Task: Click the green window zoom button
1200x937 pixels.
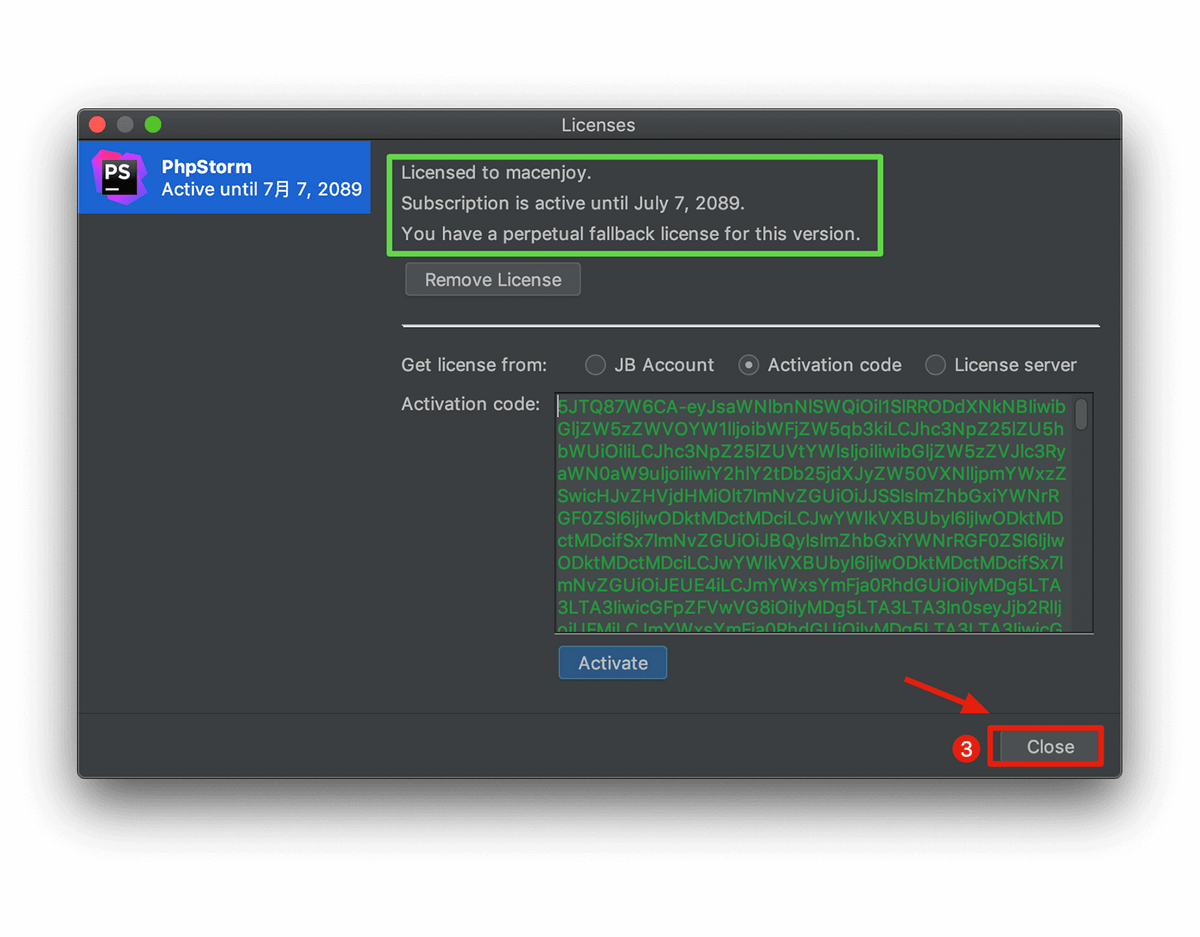Action: (x=153, y=125)
